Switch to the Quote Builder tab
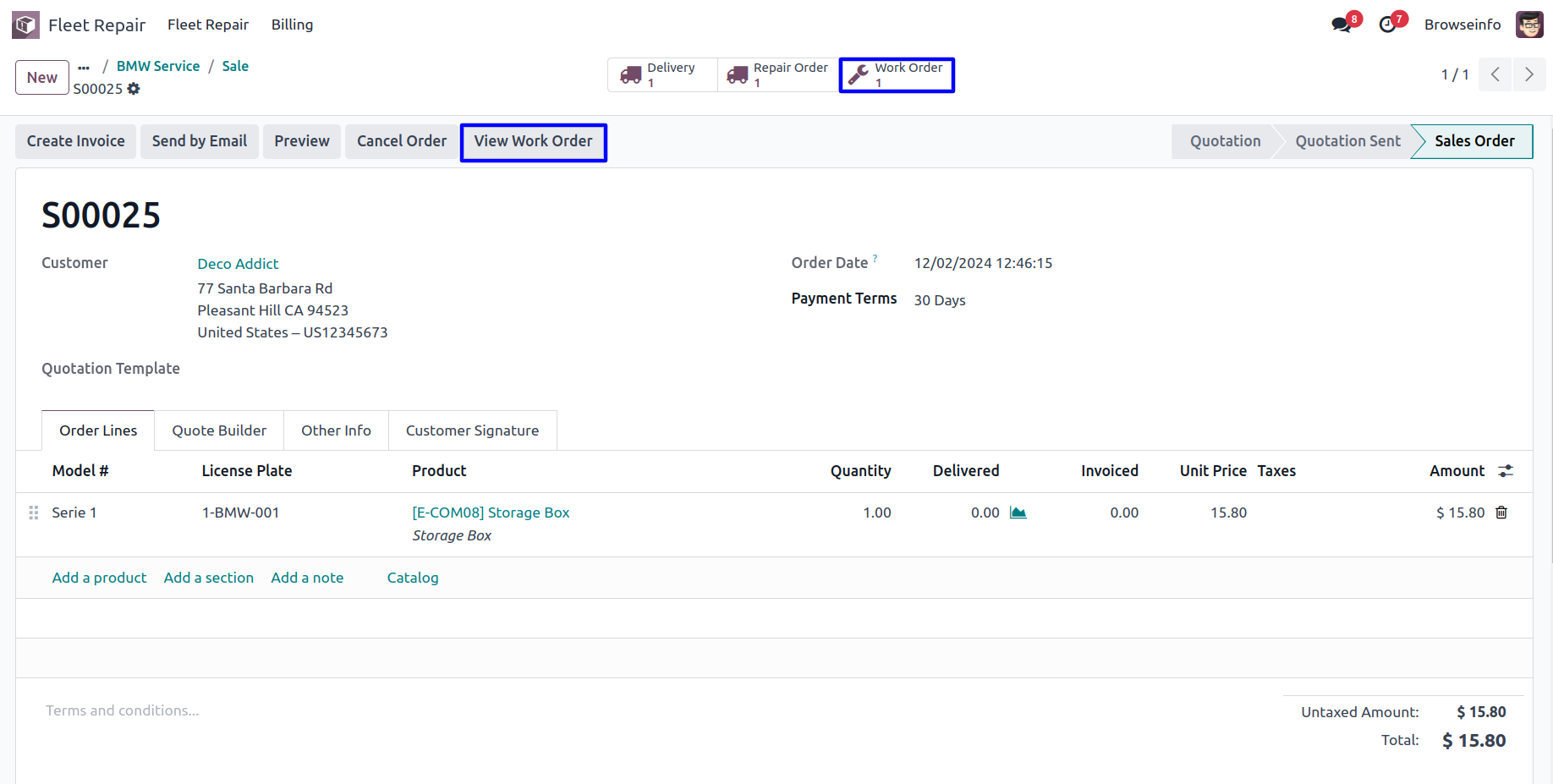The height and width of the screenshot is (784, 1553). (x=219, y=430)
